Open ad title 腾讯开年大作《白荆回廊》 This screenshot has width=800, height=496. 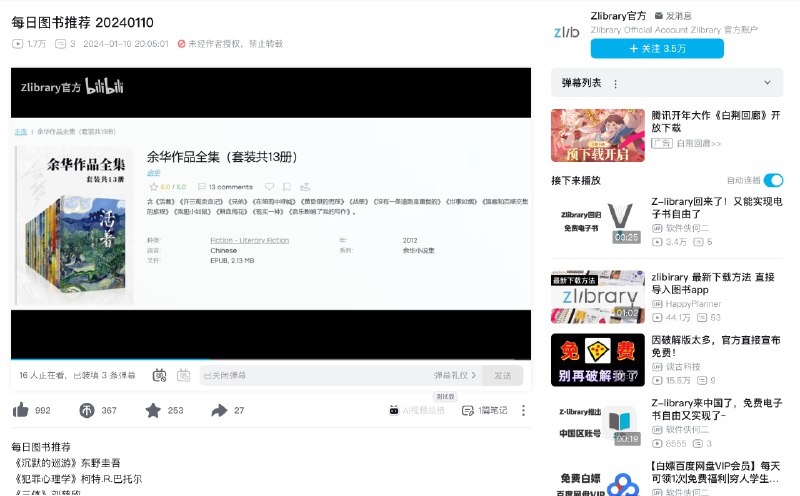pyautogui.click(x=715, y=121)
